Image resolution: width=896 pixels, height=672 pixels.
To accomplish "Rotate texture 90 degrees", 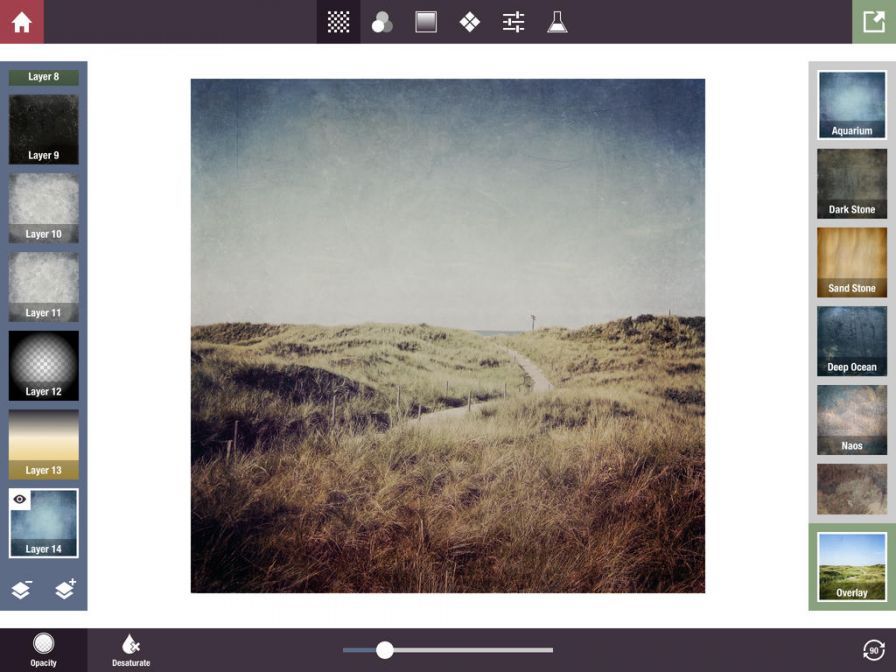I will click(873, 650).
